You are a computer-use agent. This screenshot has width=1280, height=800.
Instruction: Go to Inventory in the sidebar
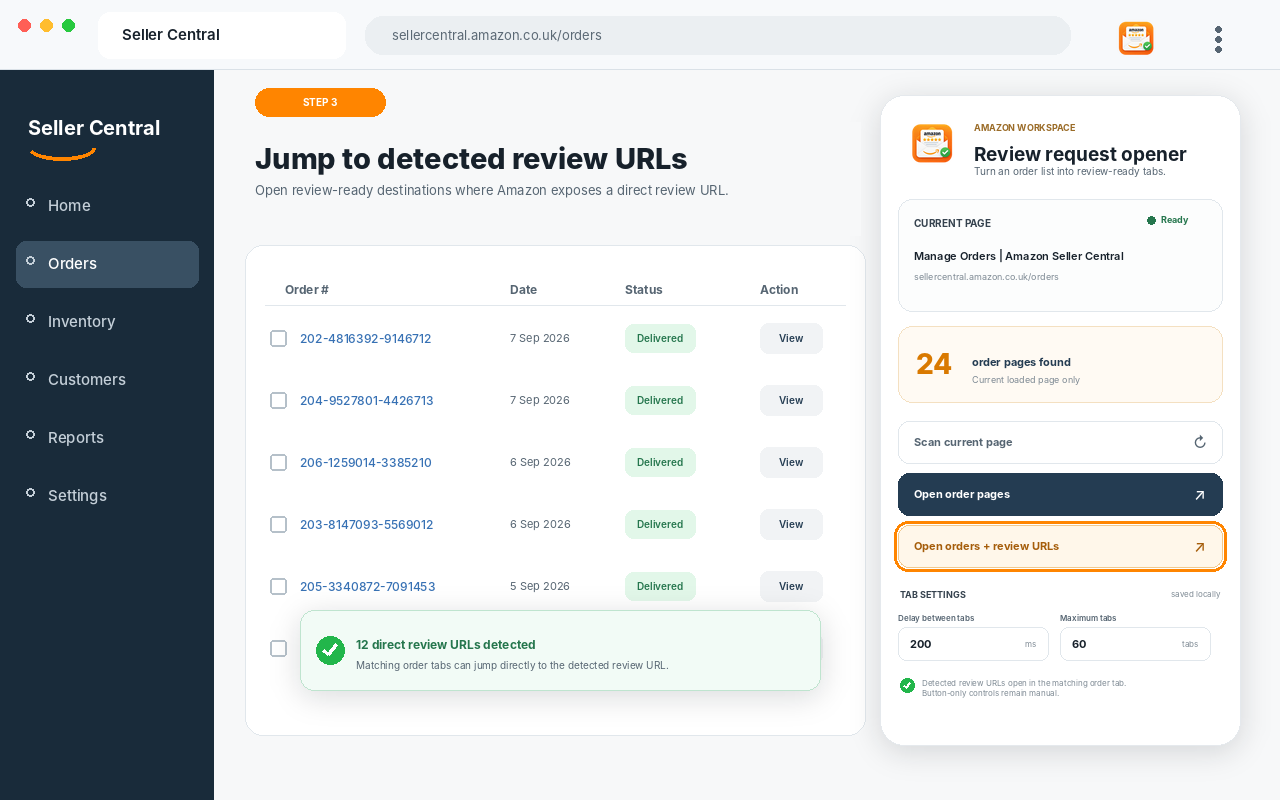107,321
